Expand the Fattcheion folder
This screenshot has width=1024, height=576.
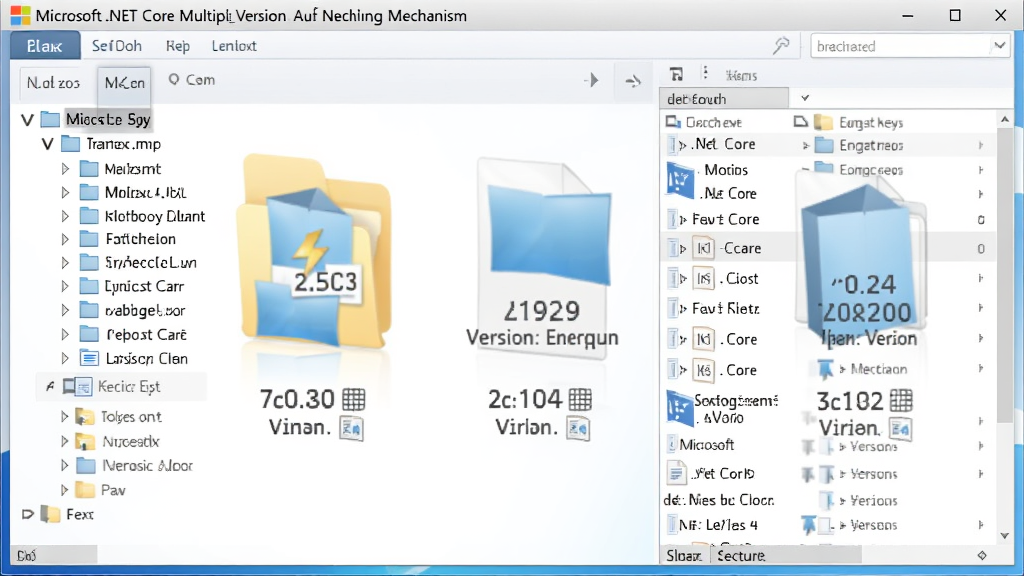(x=65, y=239)
